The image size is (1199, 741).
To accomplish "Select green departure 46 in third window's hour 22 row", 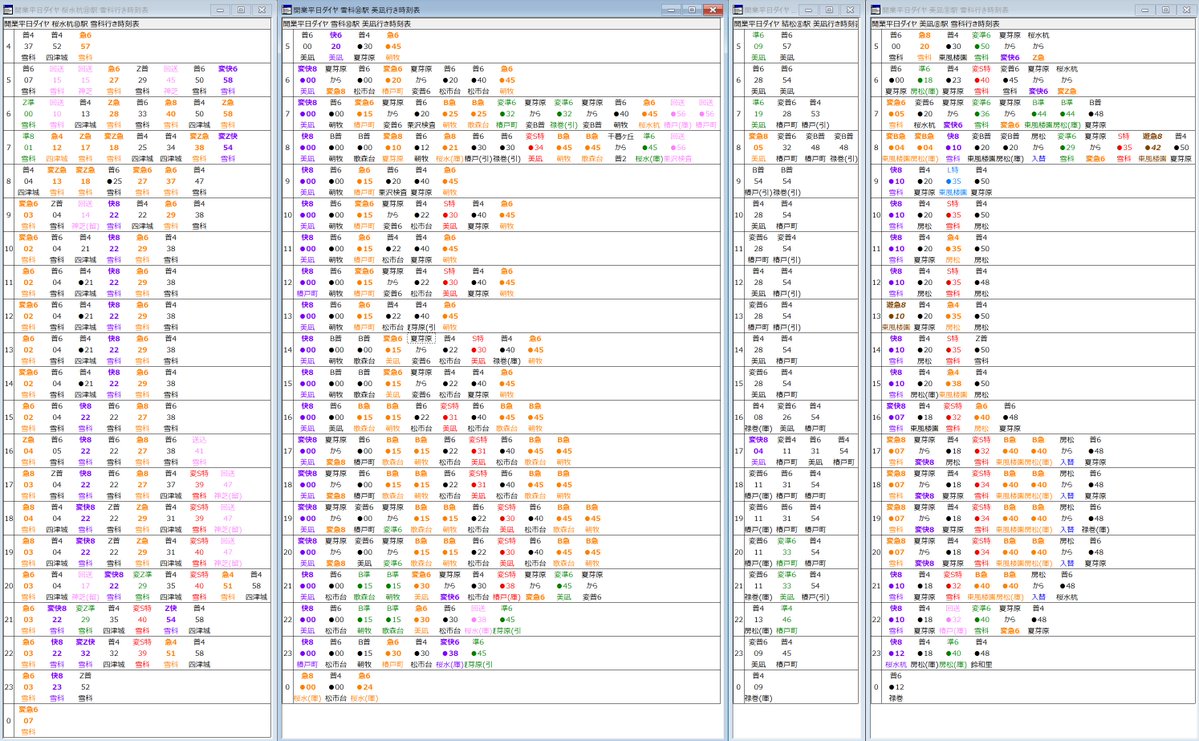I will click(787, 619).
